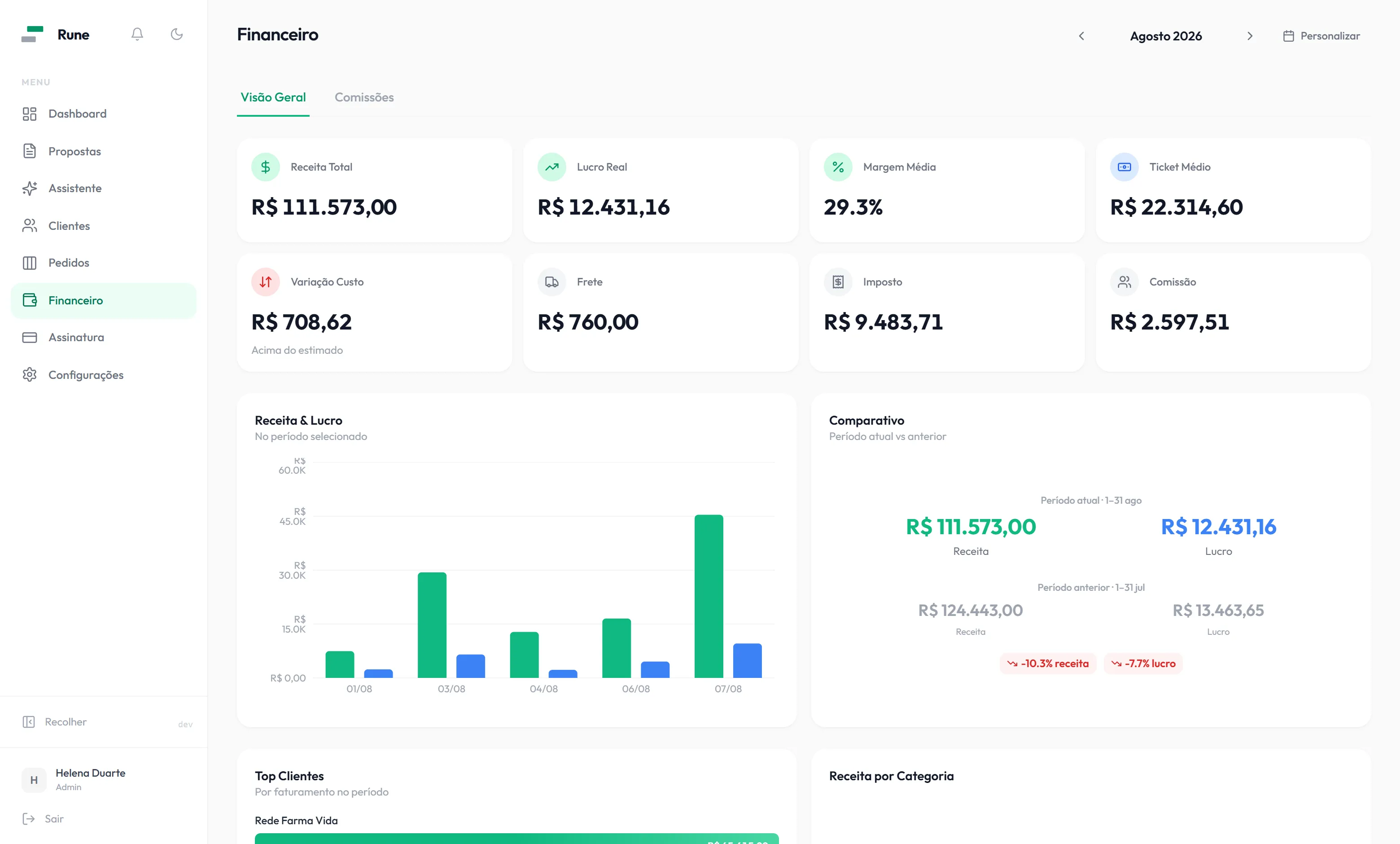
Task: Go to previous month chevron
Action: tap(1082, 36)
